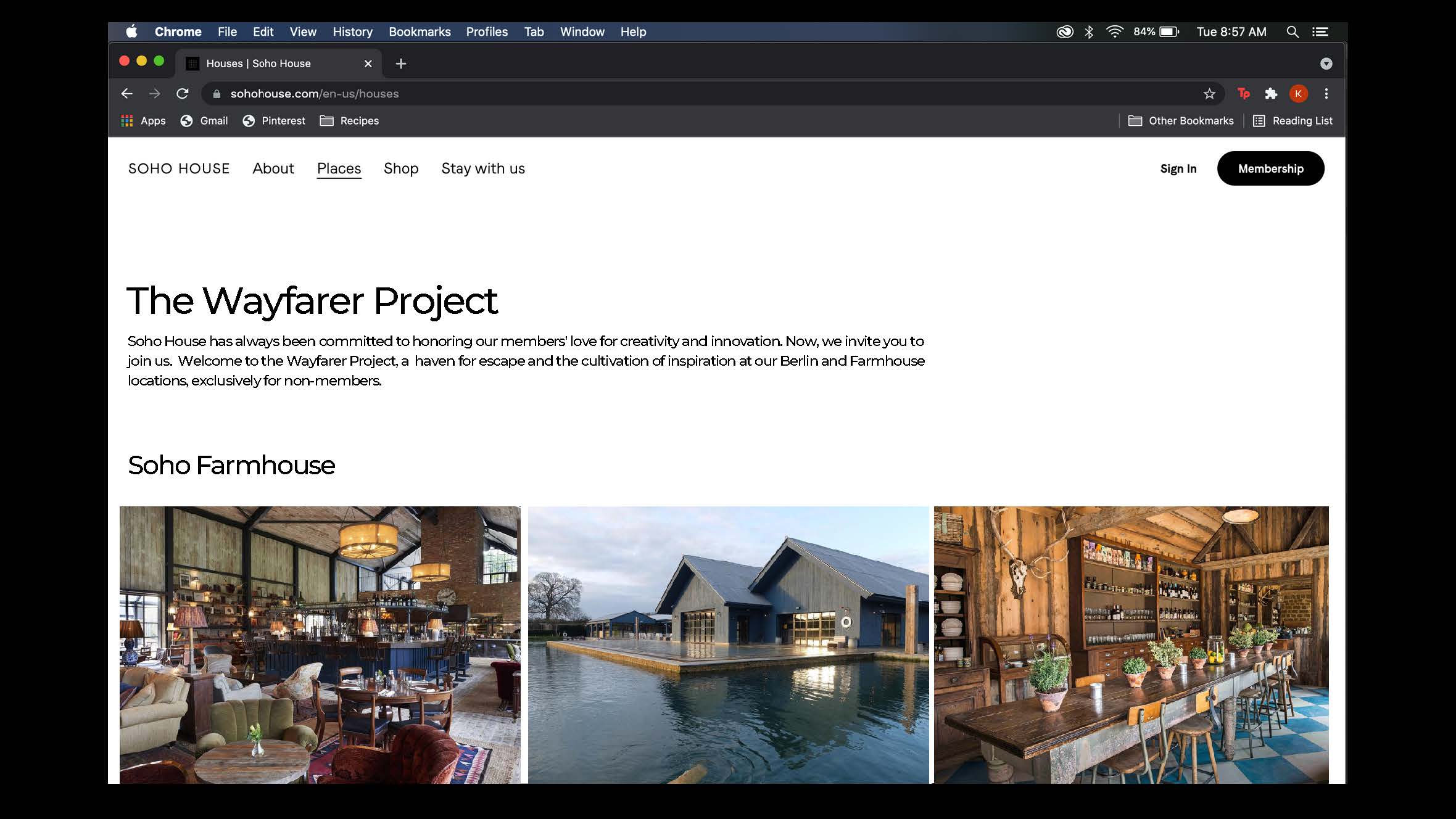Image resolution: width=1456 pixels, height=819 pixels.
Task: Open the Chrome Extensions puzzle icon
Action: 1271,94
